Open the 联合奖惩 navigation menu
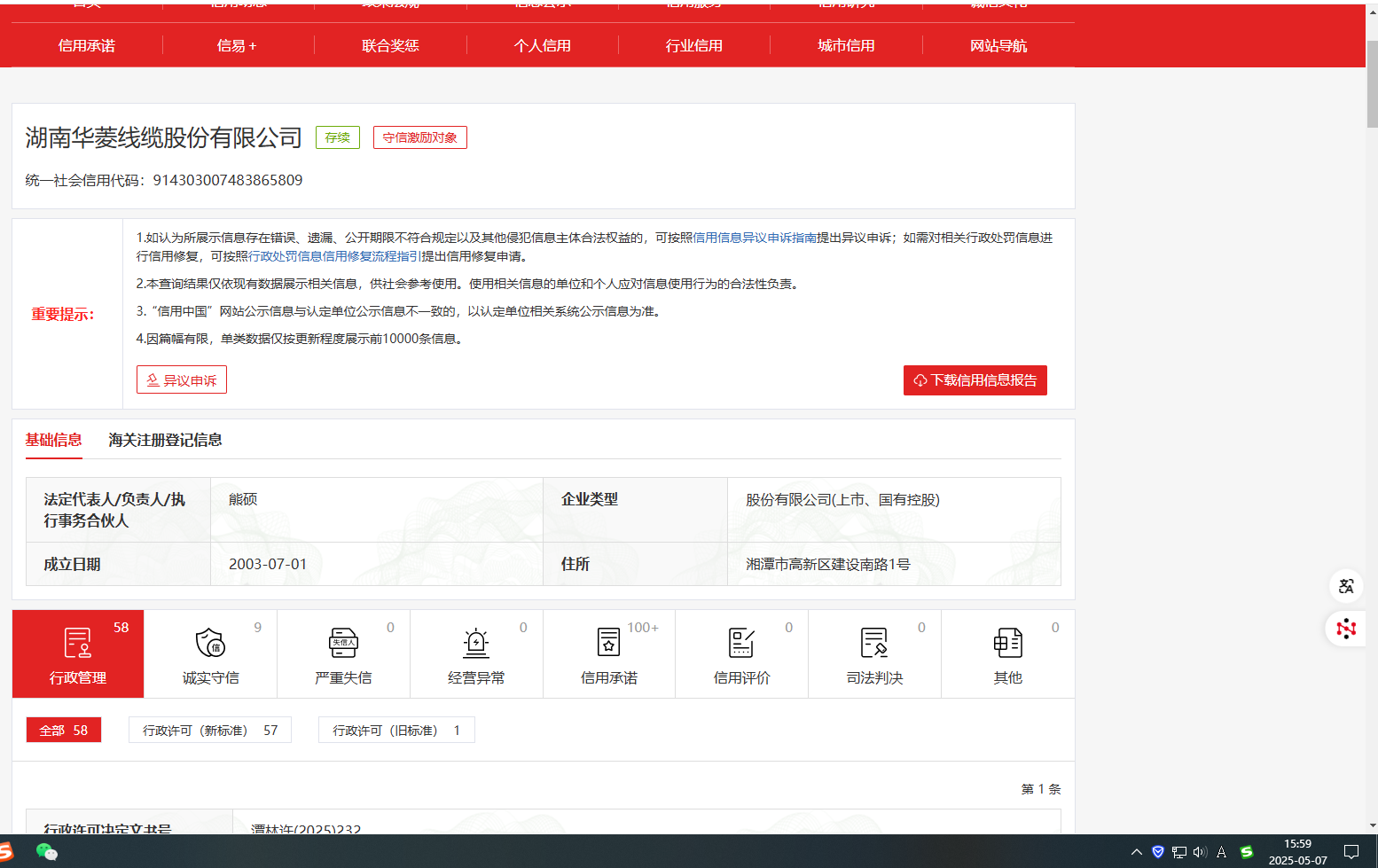This screenshot has width=1378, height=868. (x=390, y=45)
